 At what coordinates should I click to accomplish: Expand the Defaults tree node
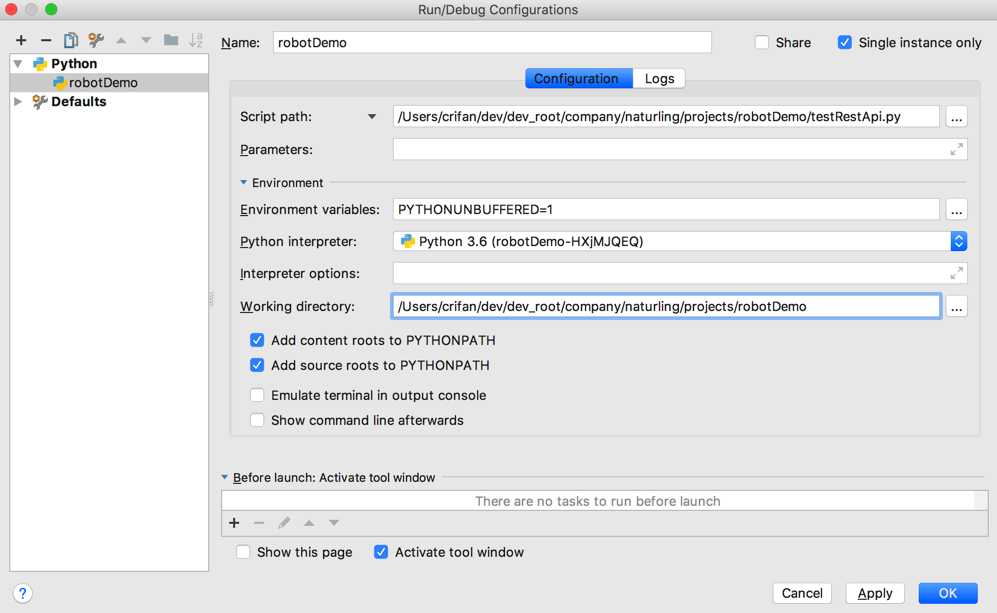pyautogui.click(x=18, y=102)
